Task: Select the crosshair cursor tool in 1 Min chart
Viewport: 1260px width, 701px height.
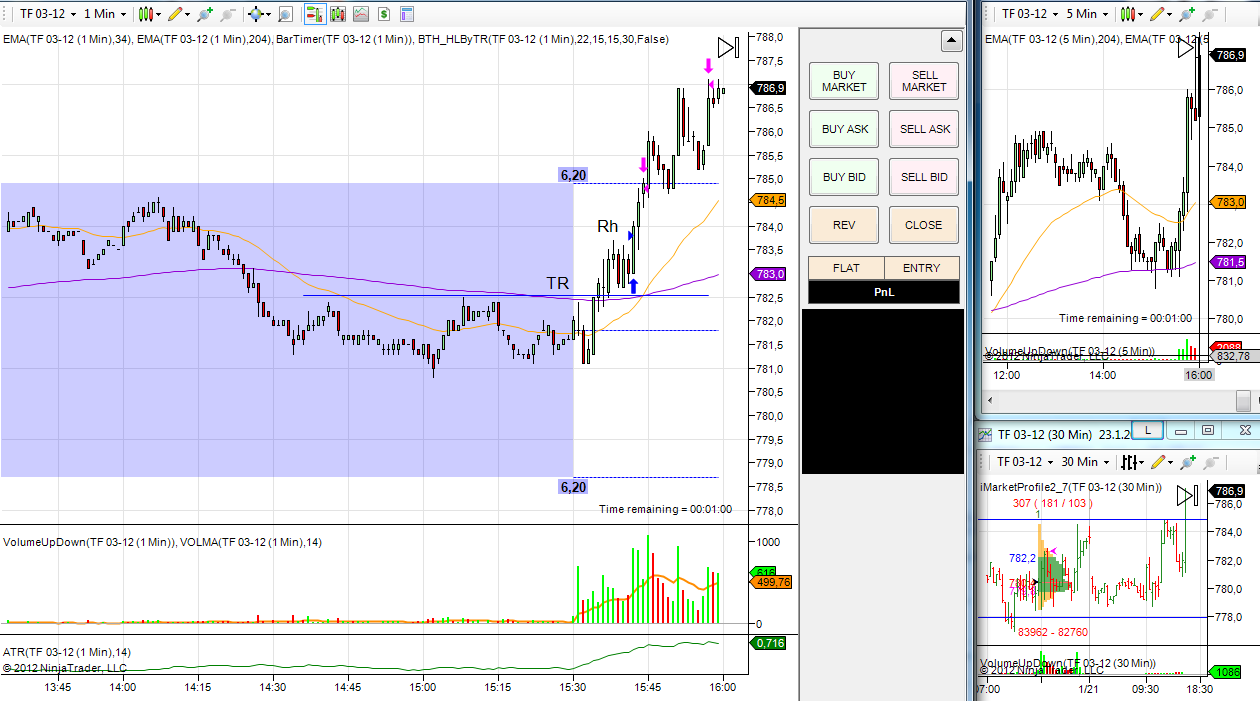Action: pyautogui.click(x=256, y=14)
